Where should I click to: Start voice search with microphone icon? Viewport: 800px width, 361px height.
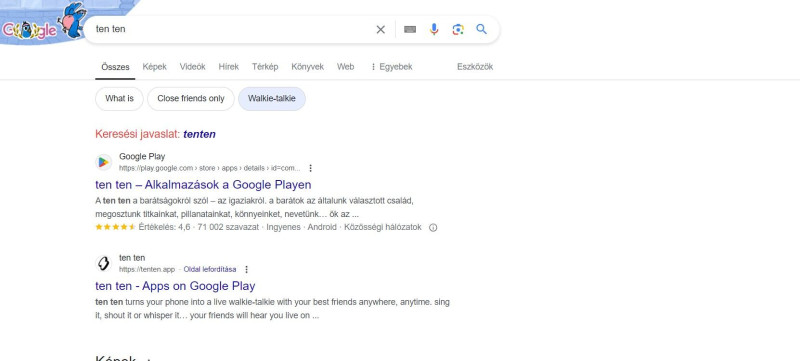[x=434, y=30]
